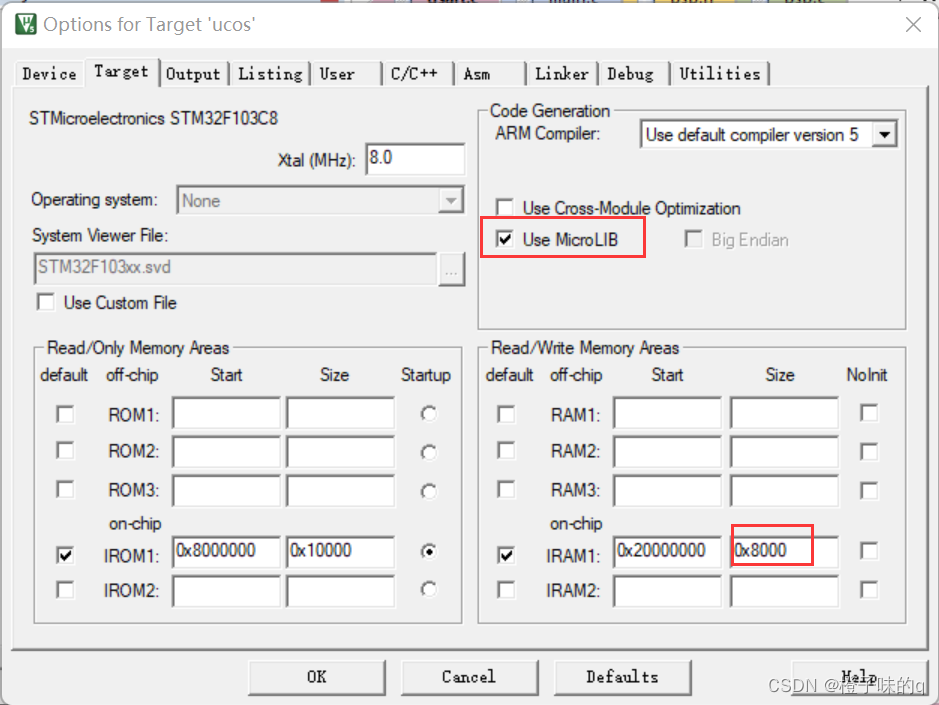Open the Linker tab
Image resolution: width=939 pixels, height=705 pixels.
pos(562,74)
